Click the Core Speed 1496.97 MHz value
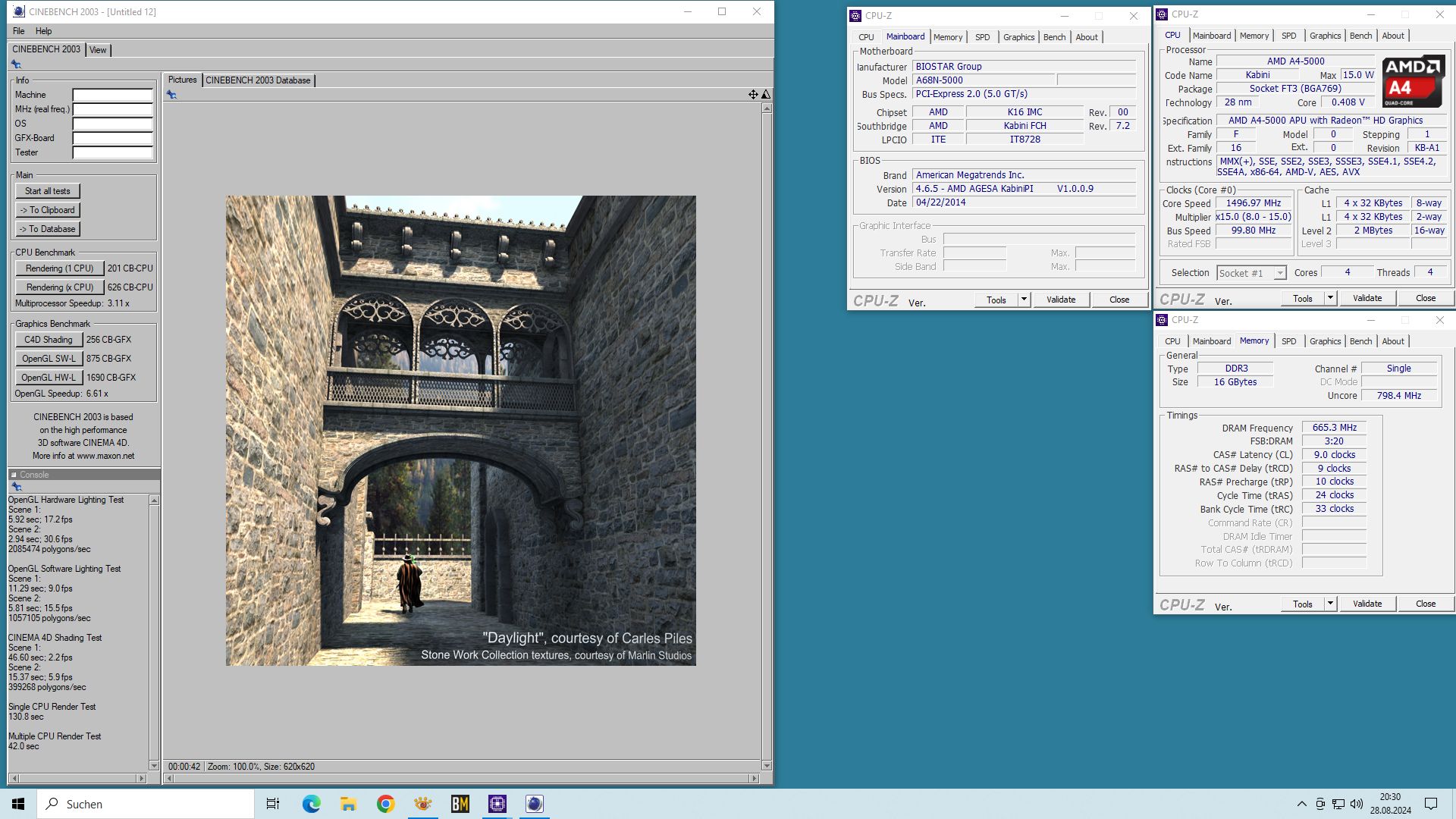 (1254, 203)
